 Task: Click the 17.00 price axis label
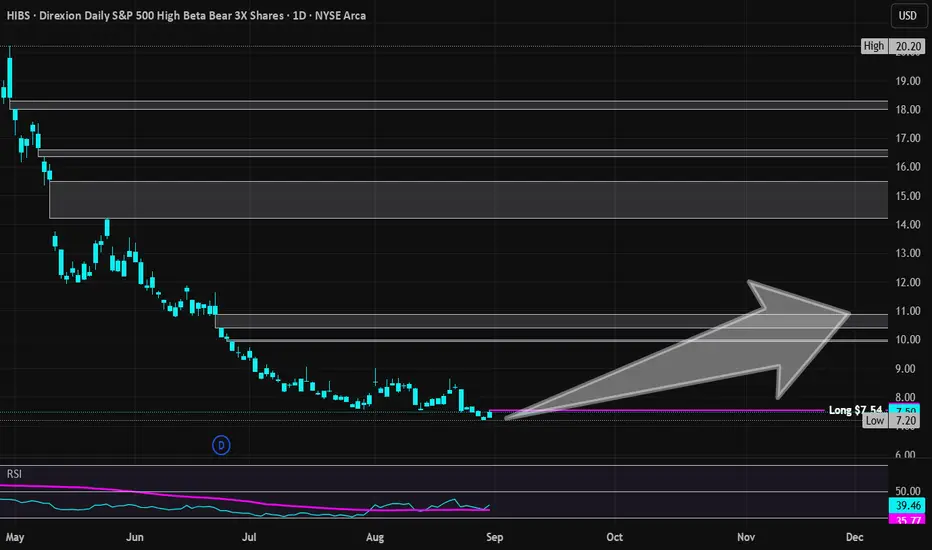[x=908, y=138]
